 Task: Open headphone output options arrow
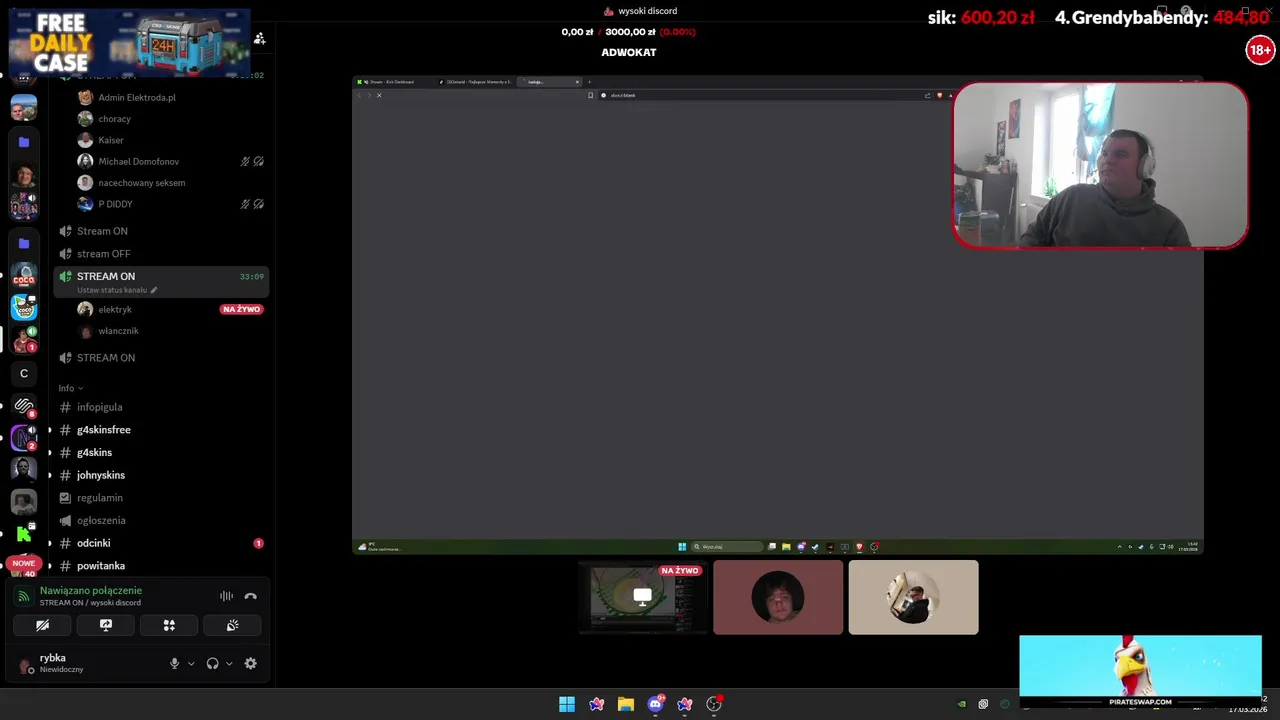[229, 663]
